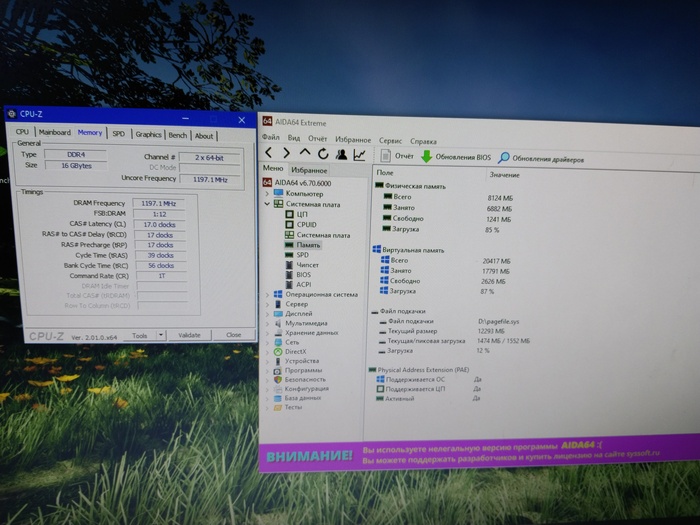Collapse the Системная плата tree node

coord(267,204)
